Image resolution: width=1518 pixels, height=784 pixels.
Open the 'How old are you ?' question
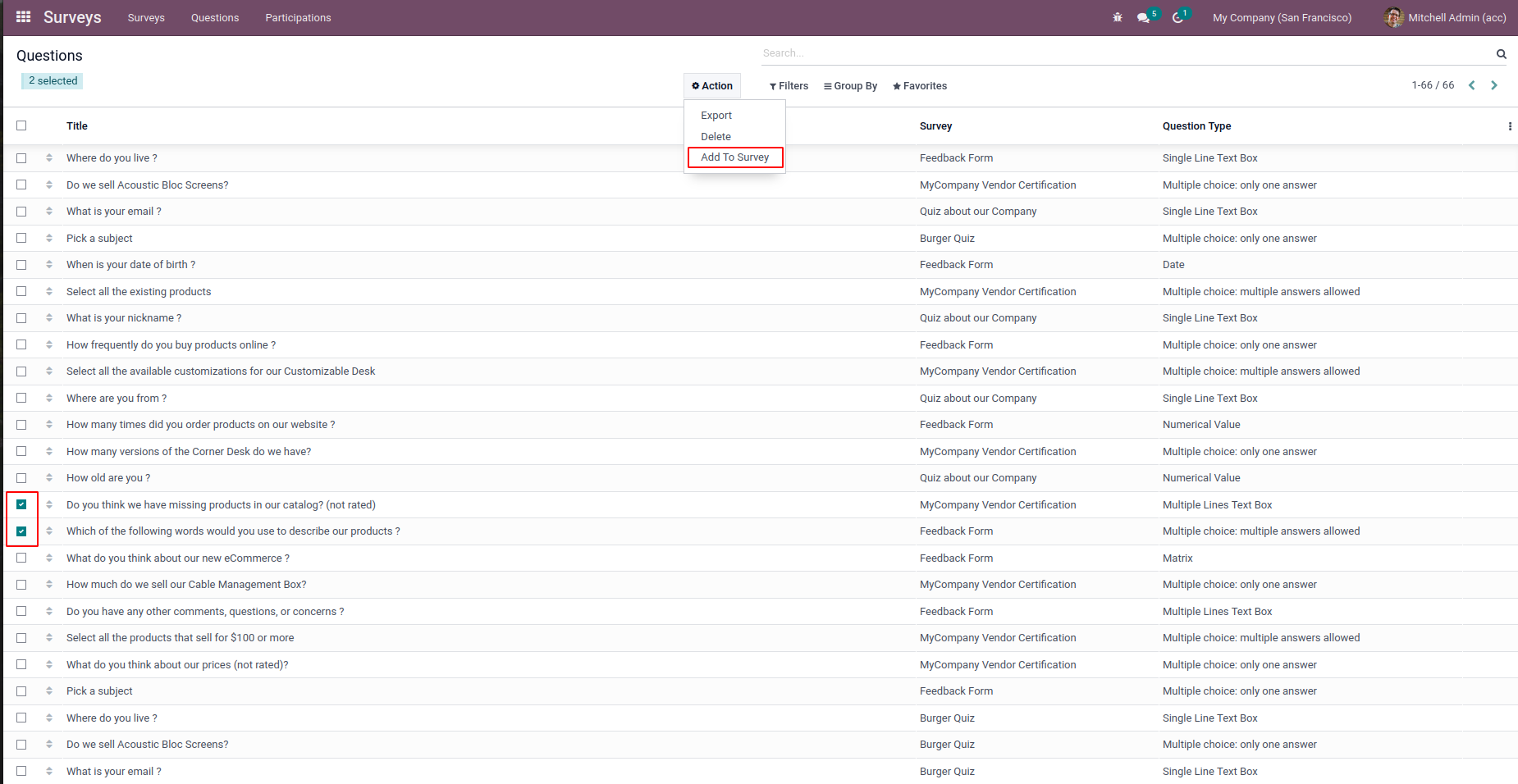coord(108,478)
